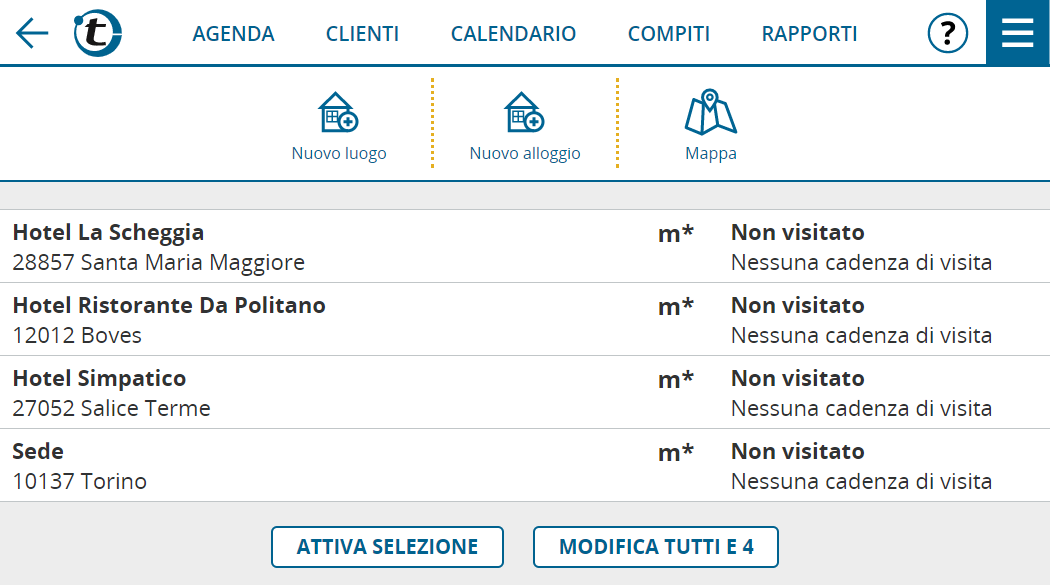The image size is (1050, 585).
Task: Go back with the left arrow icon
Action: [x=32, y=33]
